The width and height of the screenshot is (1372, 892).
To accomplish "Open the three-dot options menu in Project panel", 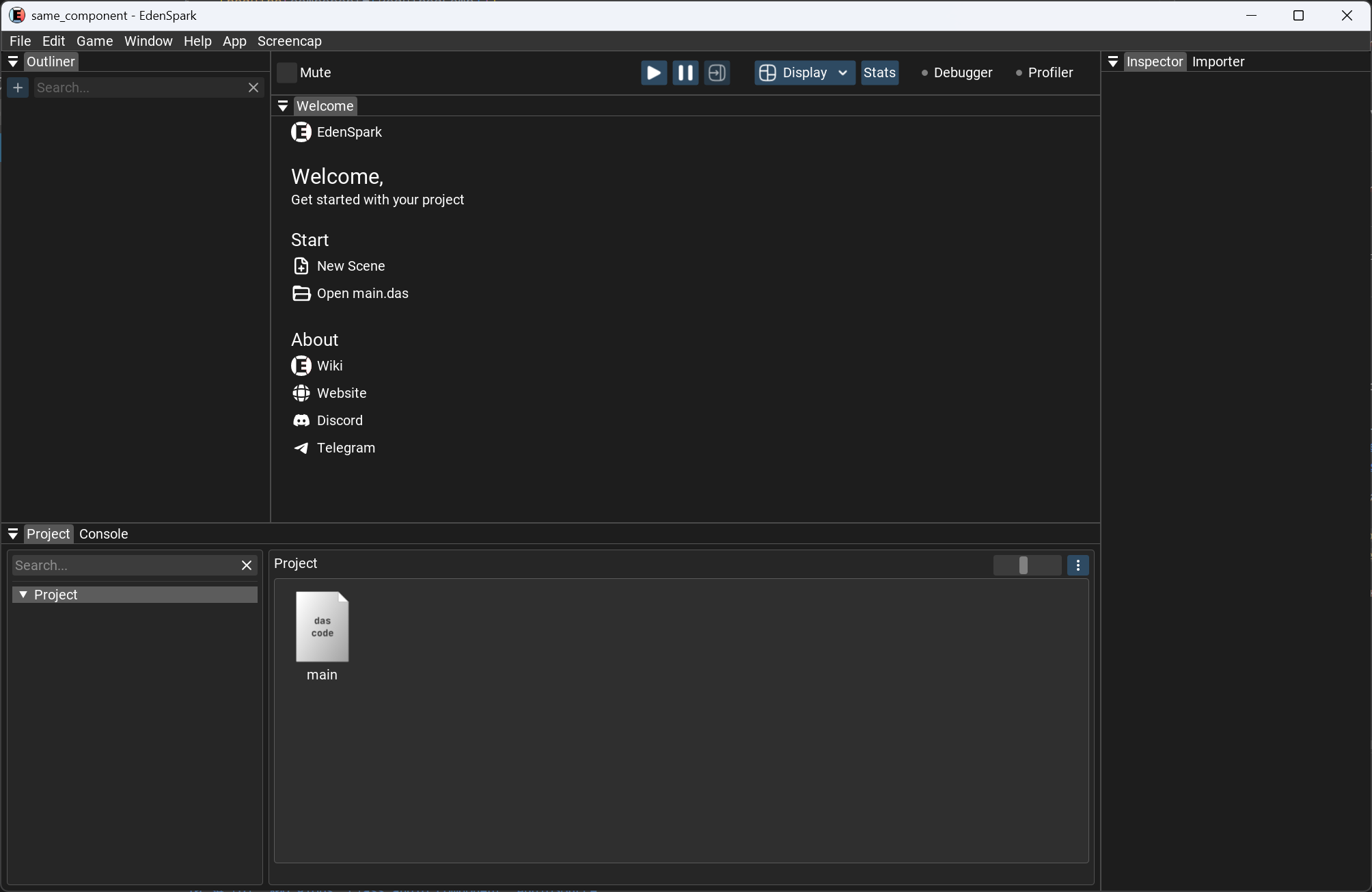I will 1078,565.
